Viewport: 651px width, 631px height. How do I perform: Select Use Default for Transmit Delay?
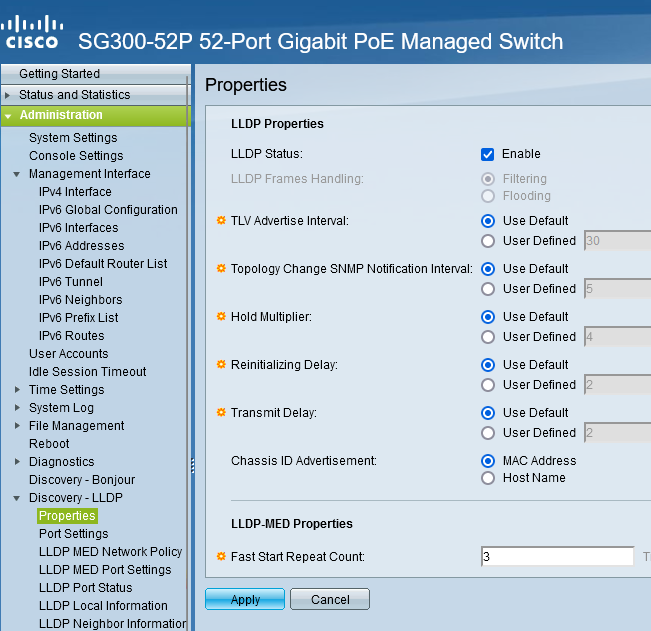tap(488, 413)
